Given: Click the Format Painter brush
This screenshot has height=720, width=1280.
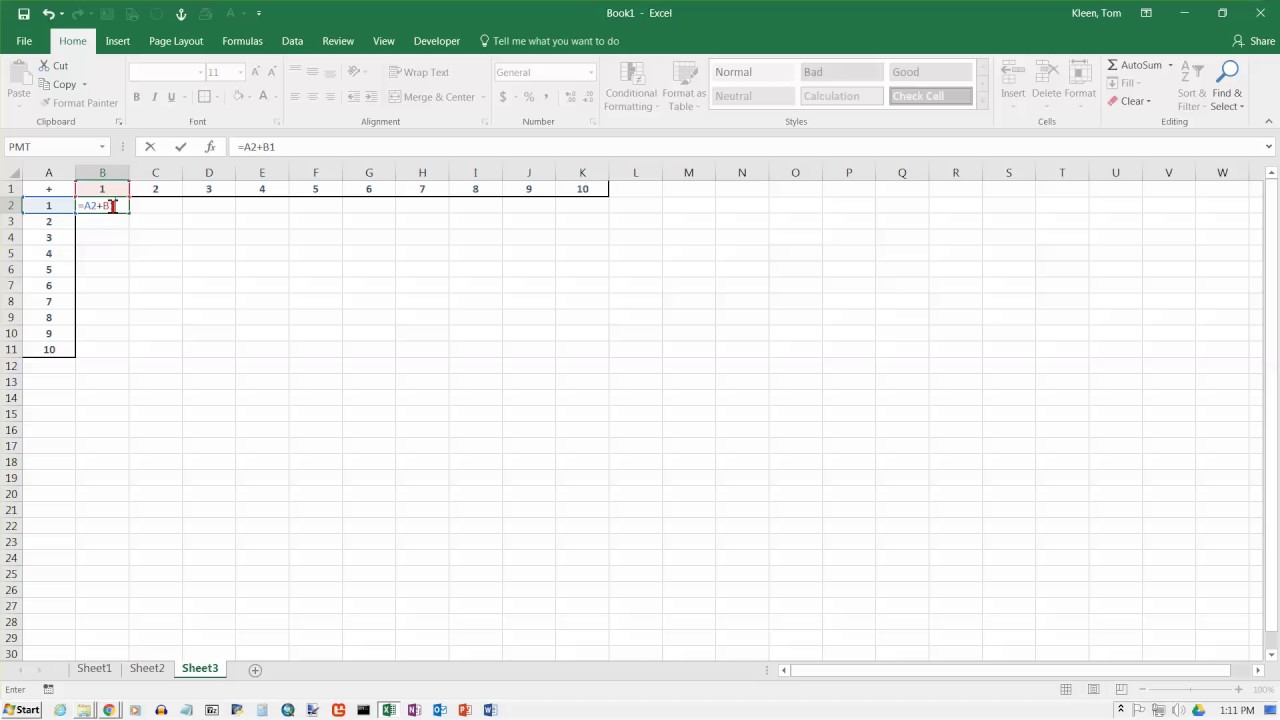Looking at the screenshot, I should 46,103.
